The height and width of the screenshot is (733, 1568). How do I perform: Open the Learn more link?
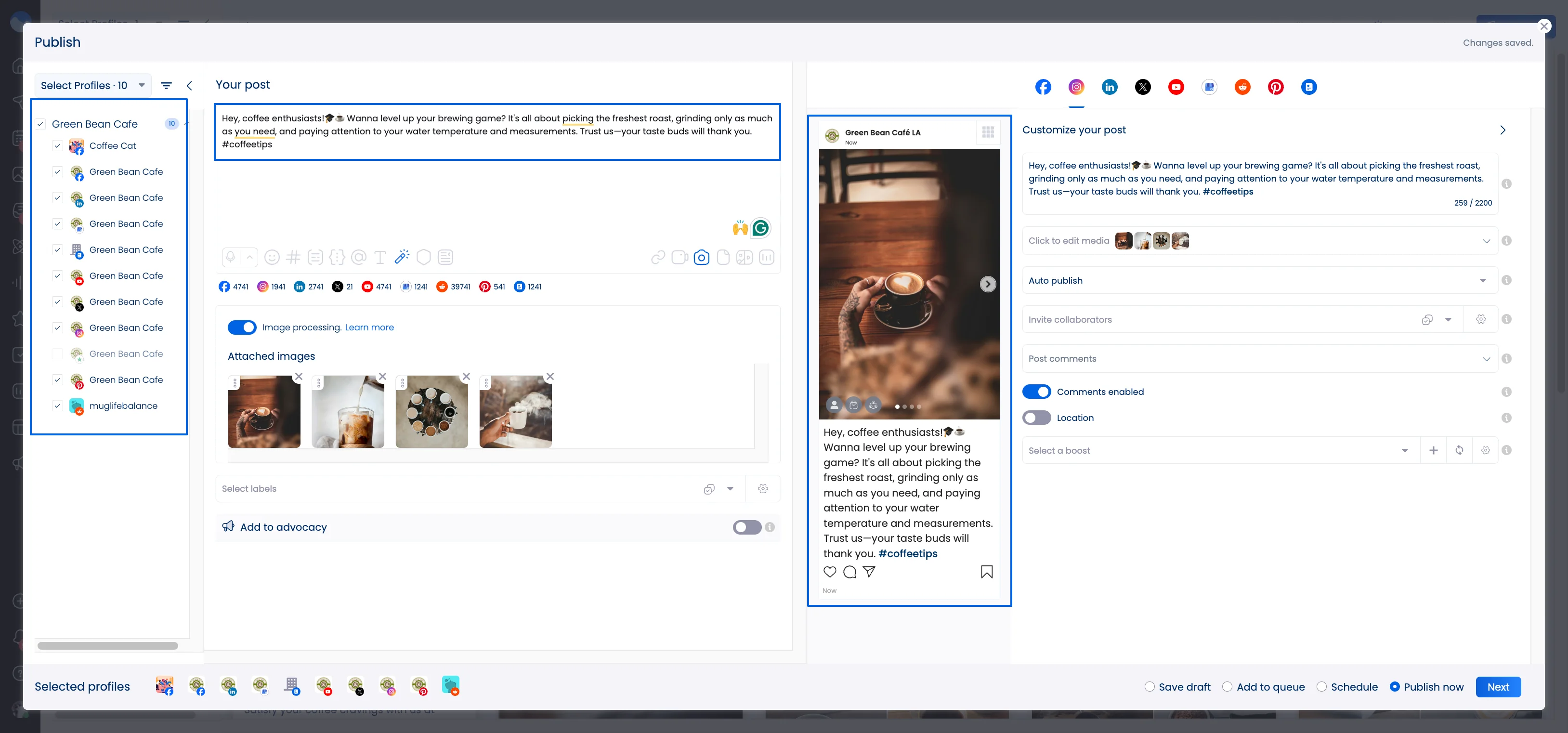[369, 327]
